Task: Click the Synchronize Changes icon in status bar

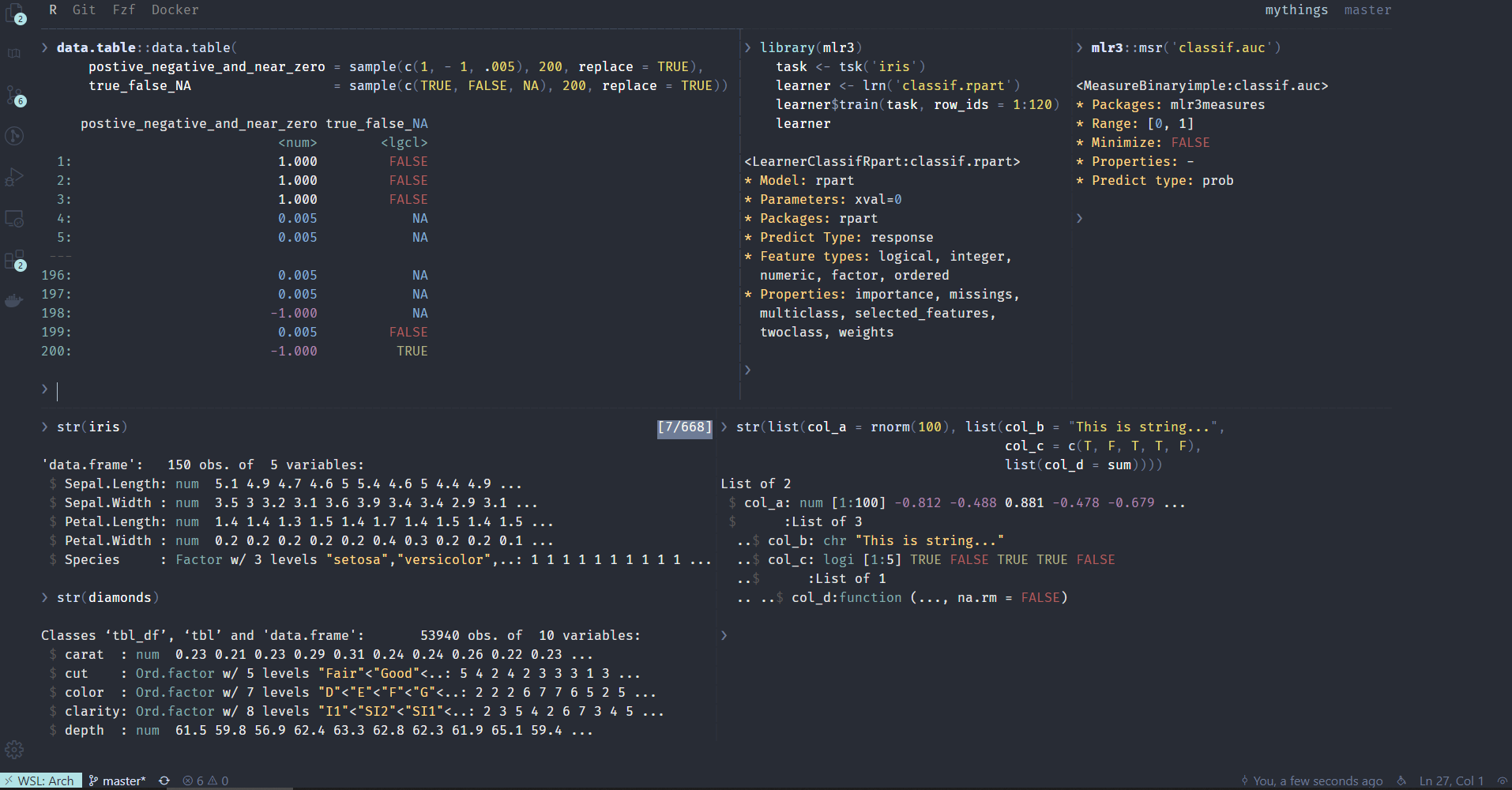Action: pyautogui.click(x=164, y=781)
